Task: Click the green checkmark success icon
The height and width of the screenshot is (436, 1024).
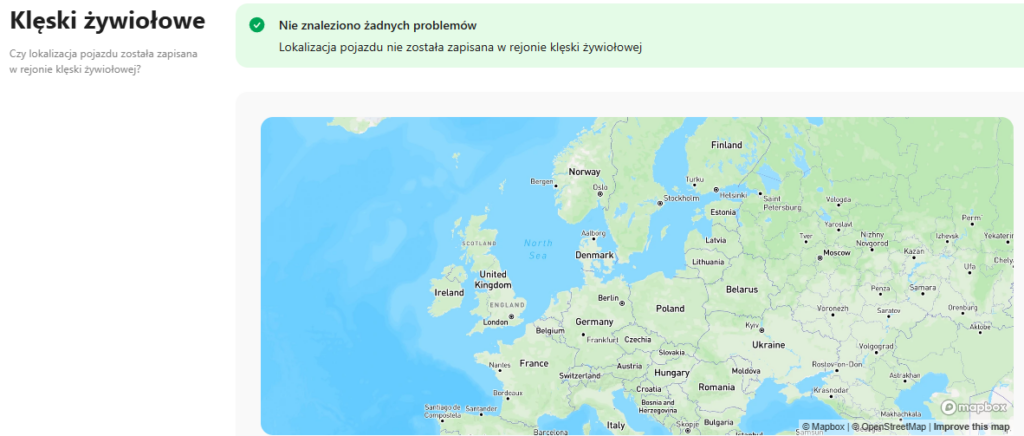Action: (257, 25)
